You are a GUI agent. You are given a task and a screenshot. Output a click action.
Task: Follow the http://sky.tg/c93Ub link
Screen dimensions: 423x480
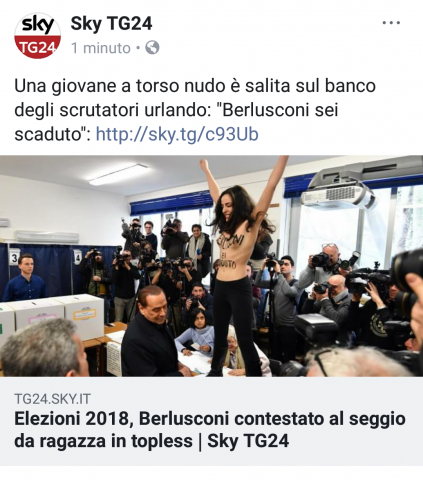click(x=177, y=134)
